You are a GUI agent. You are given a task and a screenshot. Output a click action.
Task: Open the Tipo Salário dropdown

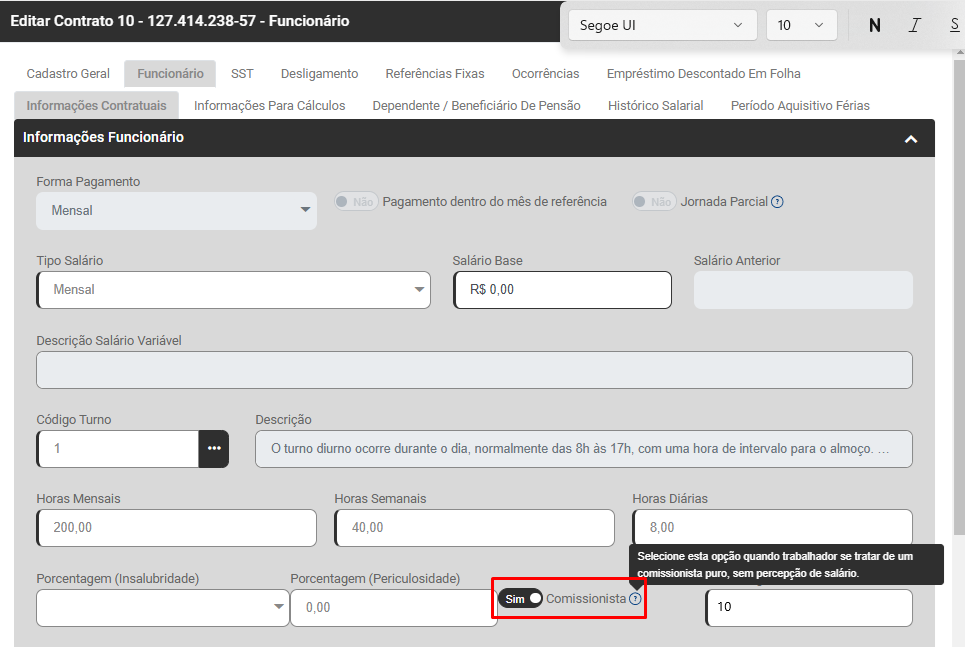(x=233, y=290)
